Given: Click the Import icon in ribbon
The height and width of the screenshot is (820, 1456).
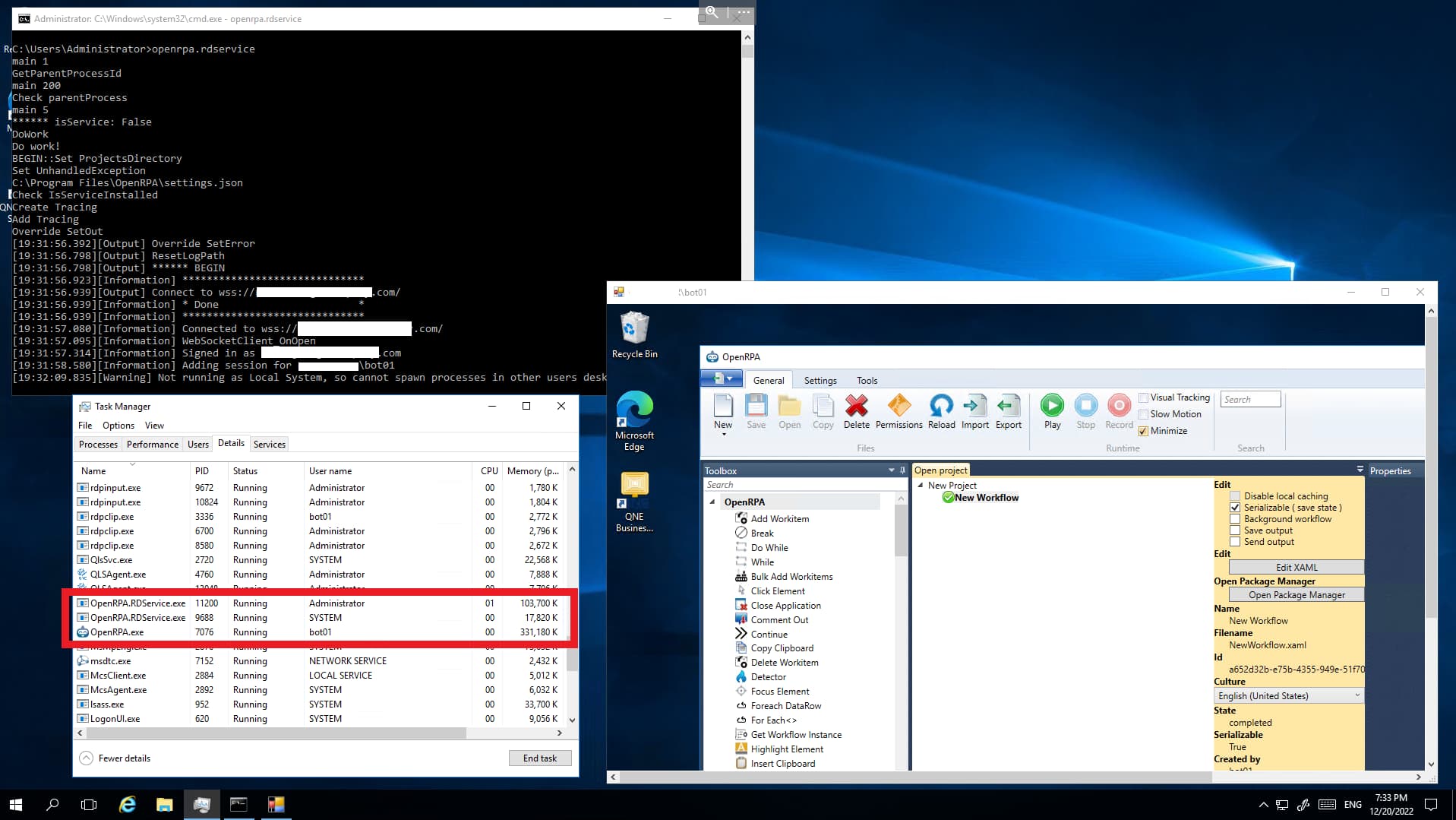Looking at the screenshot, I should point(974,406).
